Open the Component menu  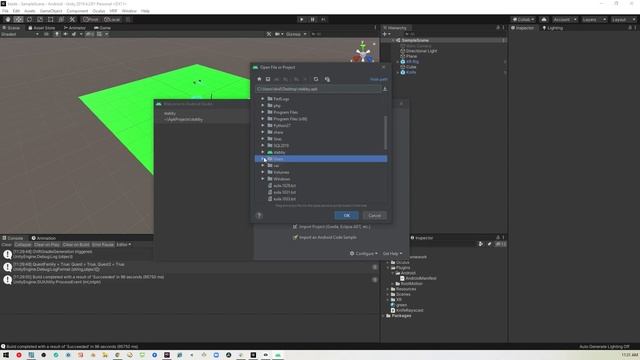(x=77, y=11)
